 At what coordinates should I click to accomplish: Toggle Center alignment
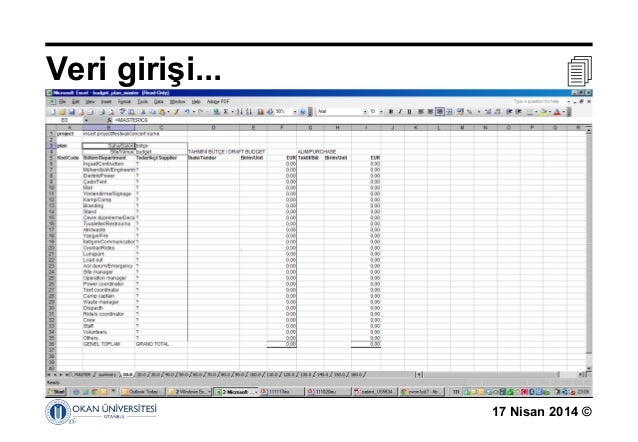(x=430, y=112)
